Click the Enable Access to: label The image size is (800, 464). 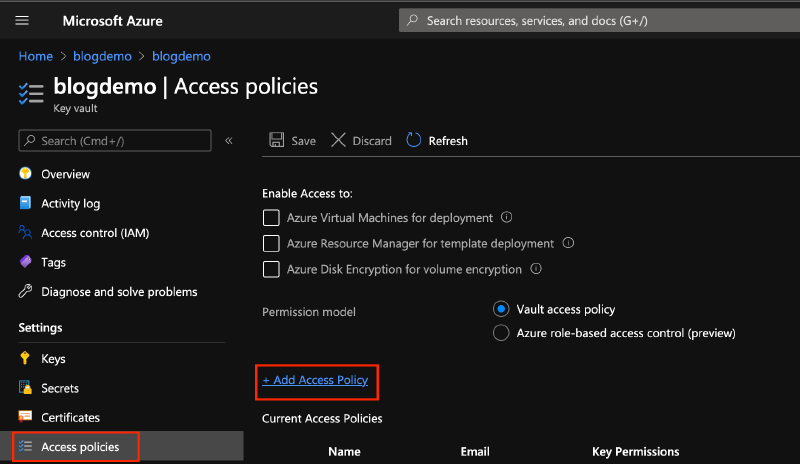coord(307,193)
